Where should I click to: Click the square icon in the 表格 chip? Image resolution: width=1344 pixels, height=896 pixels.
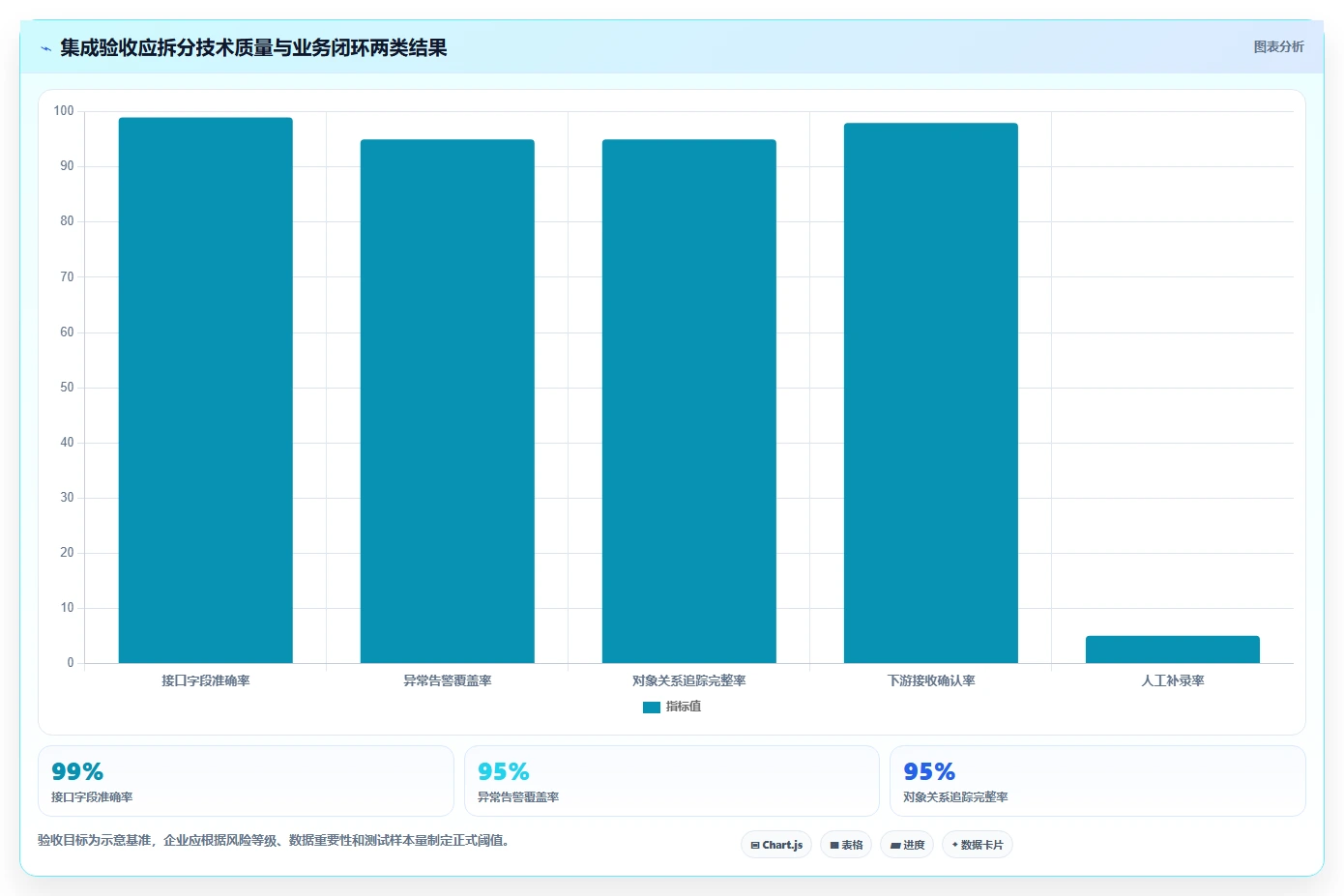click(834, 846)
